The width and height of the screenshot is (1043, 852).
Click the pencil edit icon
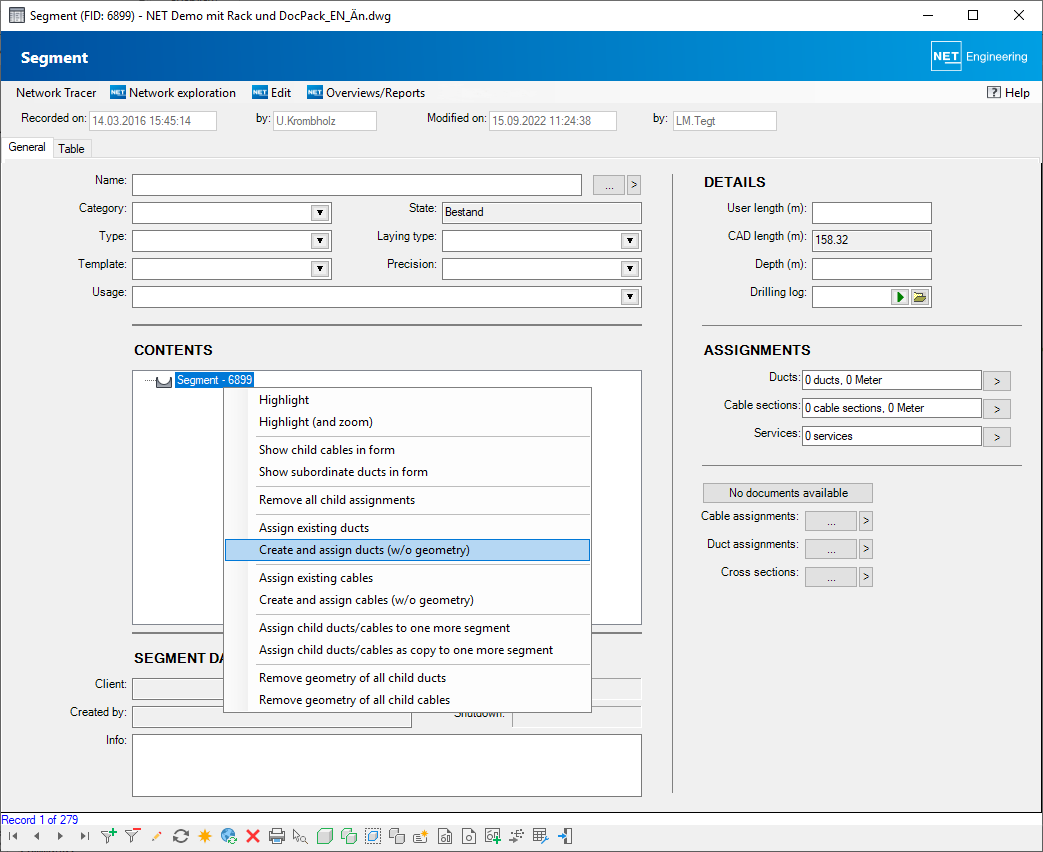(x=156, y=836)
